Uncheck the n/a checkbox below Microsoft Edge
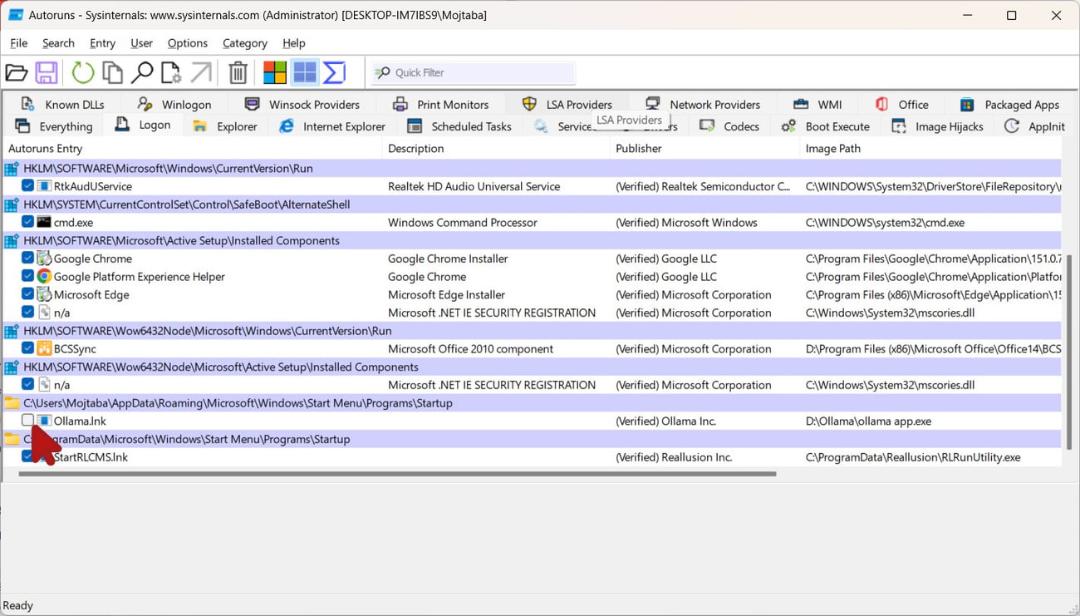The height and width of the screenshot is (616, 1080). coord(28,311)
